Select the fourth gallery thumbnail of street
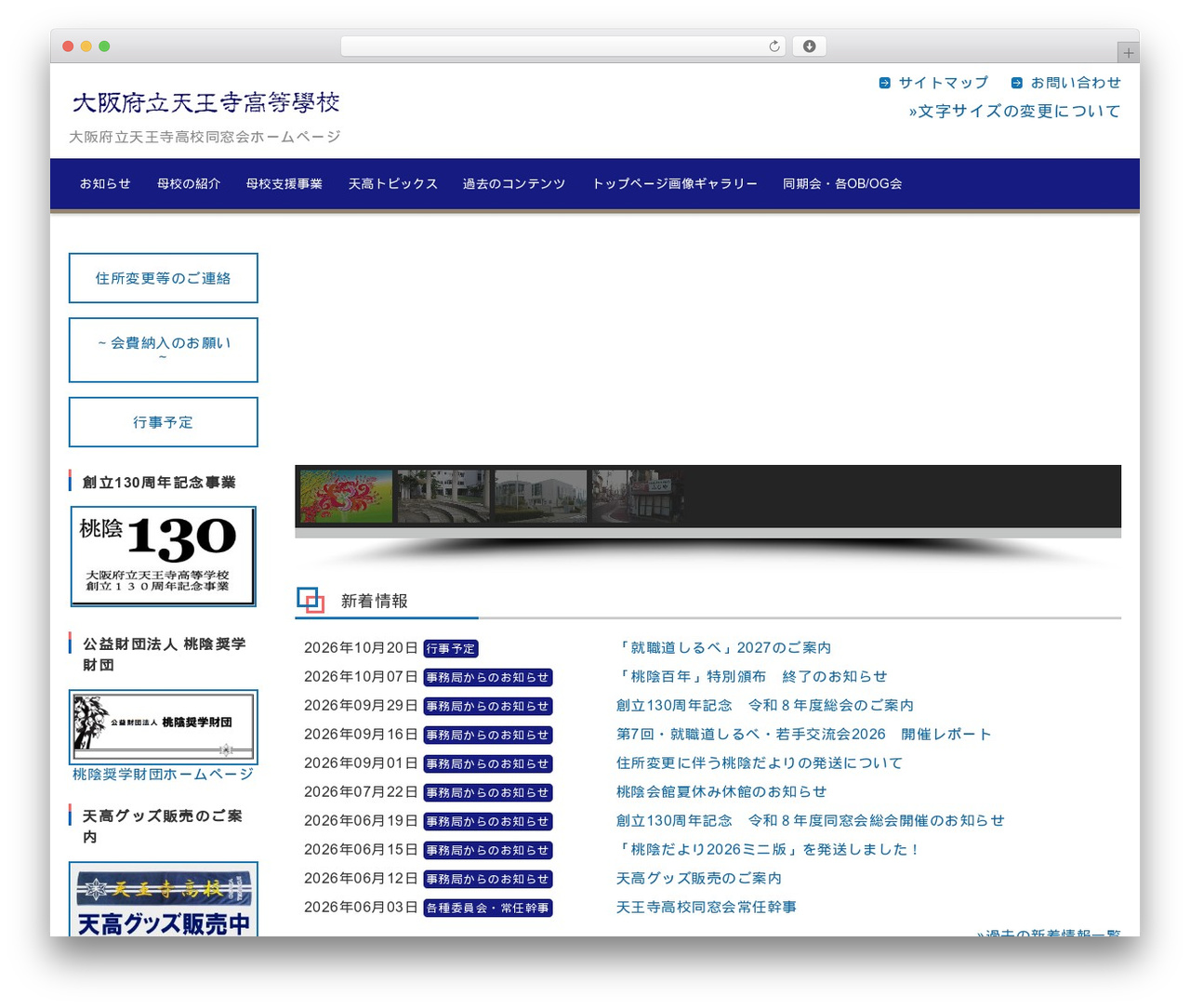This screenshot has height=1008, width=1190. pyautogui.click(x=638, y=497)
